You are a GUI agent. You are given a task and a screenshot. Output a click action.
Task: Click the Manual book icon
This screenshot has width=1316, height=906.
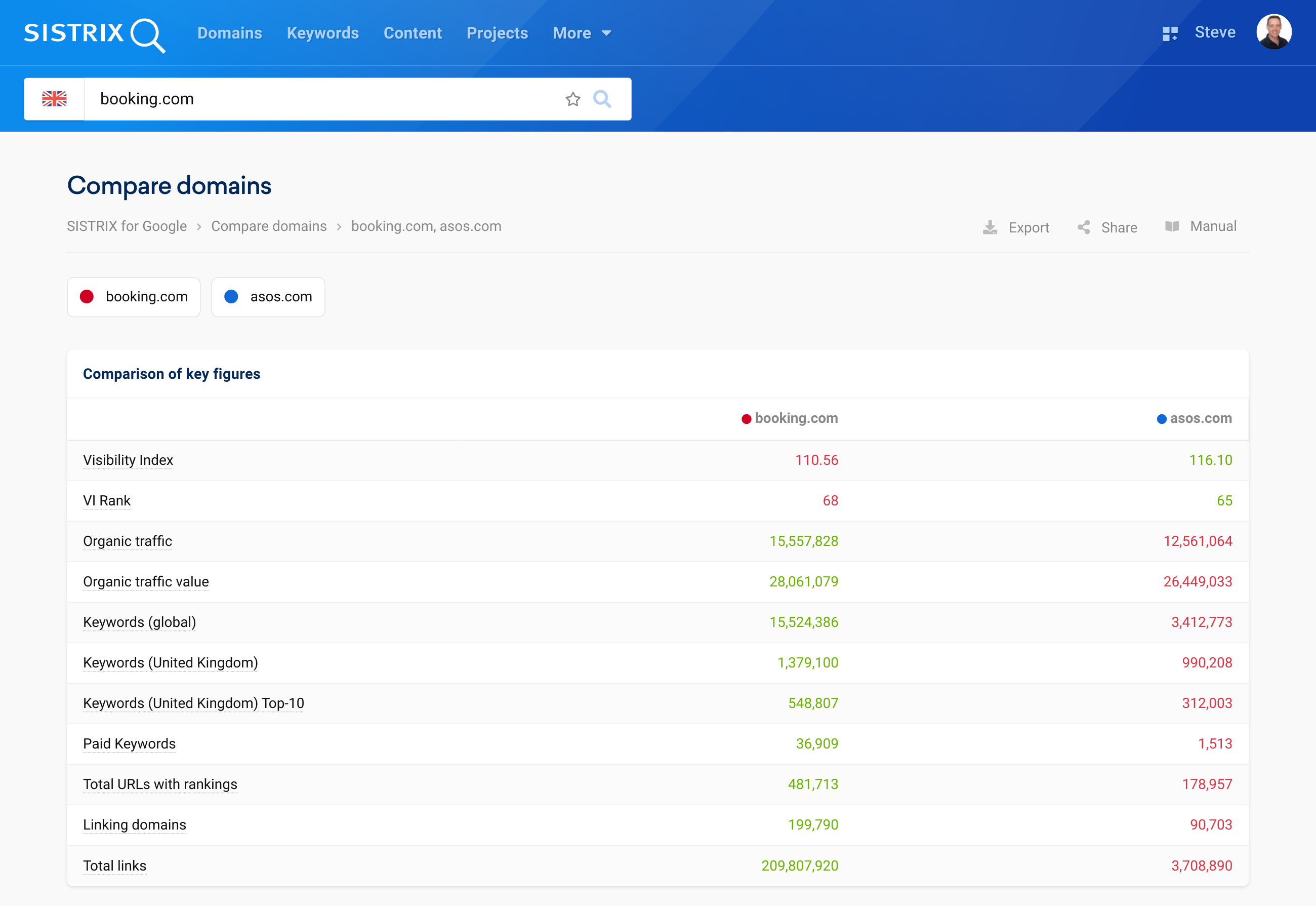[x=1172, y=226]
